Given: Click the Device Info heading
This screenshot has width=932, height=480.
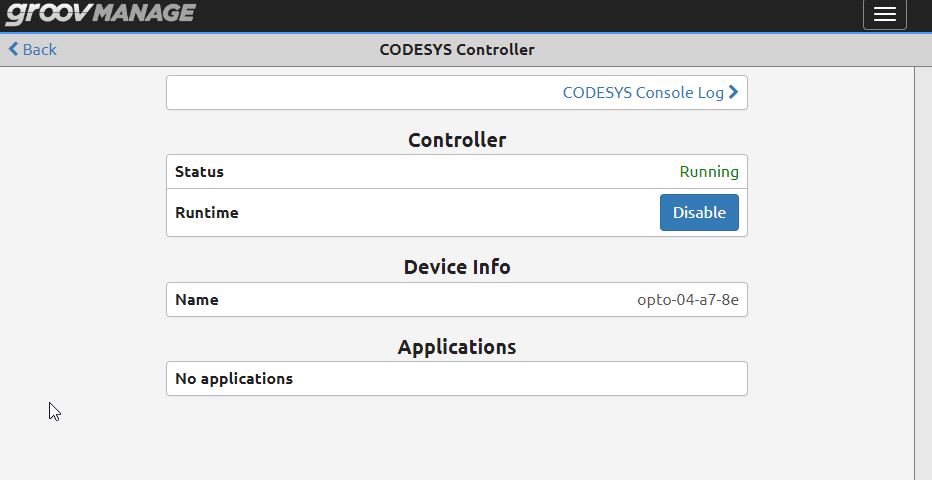Looking at the screenshot, I should (456, 267).
